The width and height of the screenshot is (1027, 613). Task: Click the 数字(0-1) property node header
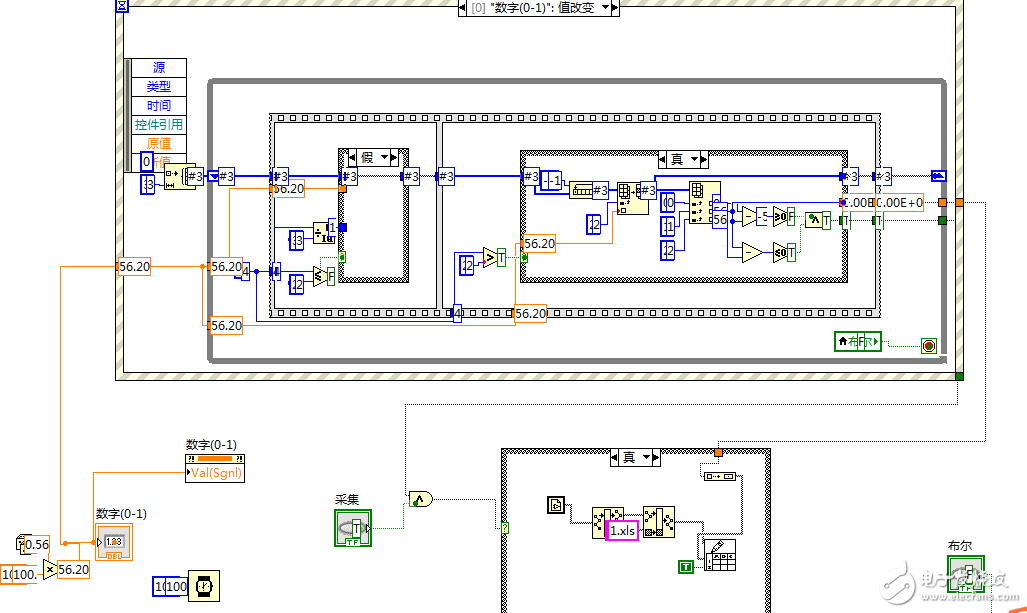215,458
